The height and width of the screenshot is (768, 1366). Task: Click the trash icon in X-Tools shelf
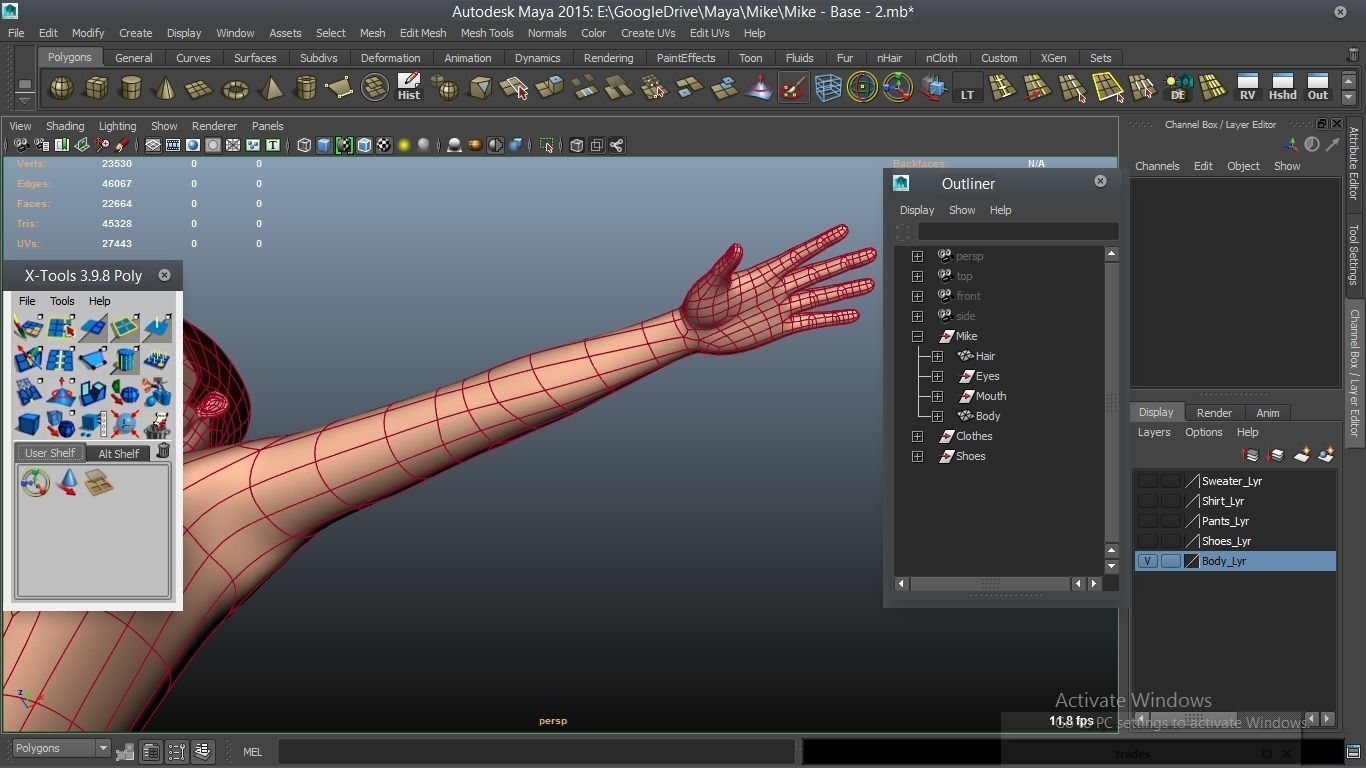163,452
